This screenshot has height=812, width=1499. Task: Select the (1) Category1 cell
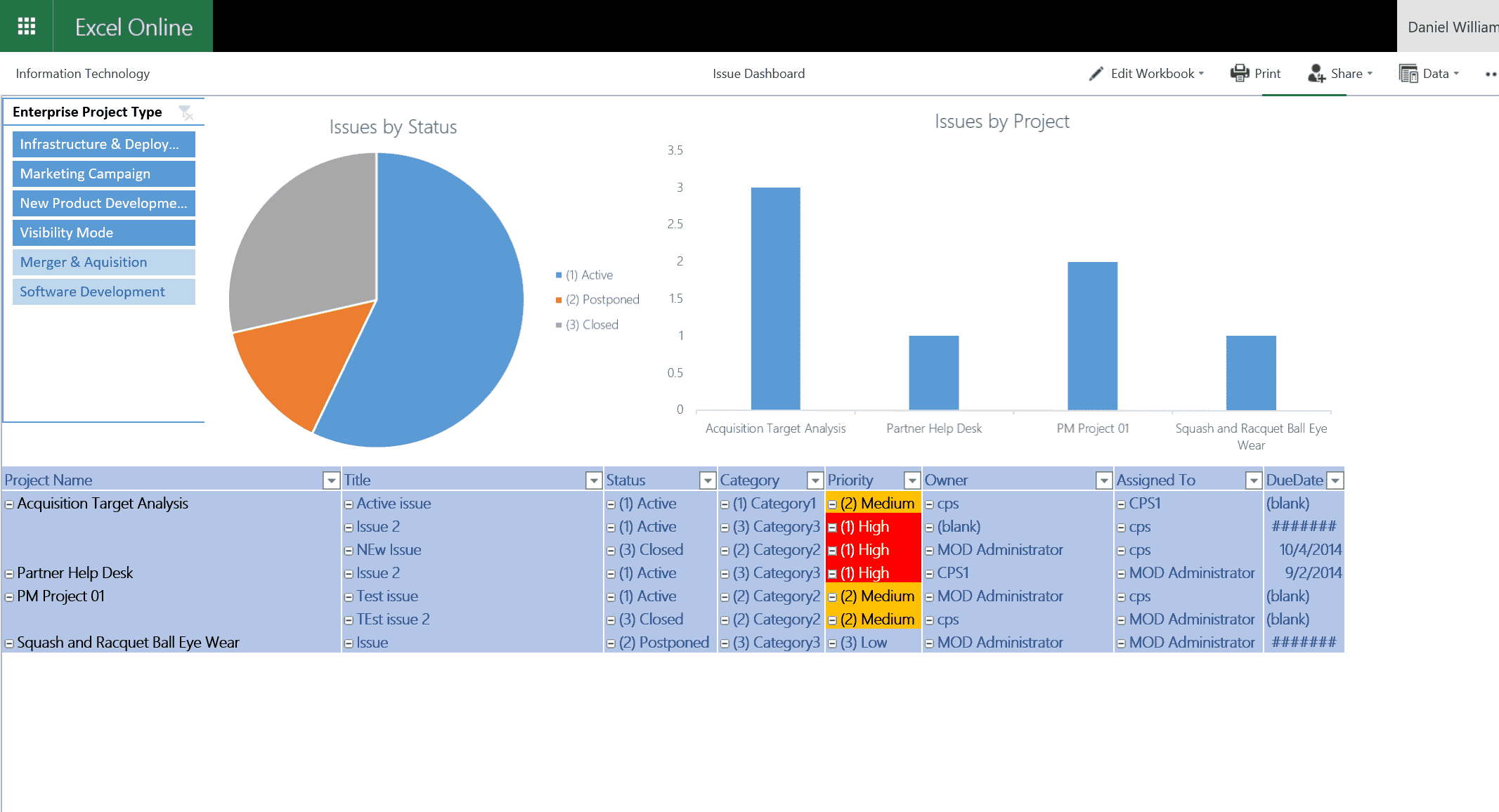point(771,504)
